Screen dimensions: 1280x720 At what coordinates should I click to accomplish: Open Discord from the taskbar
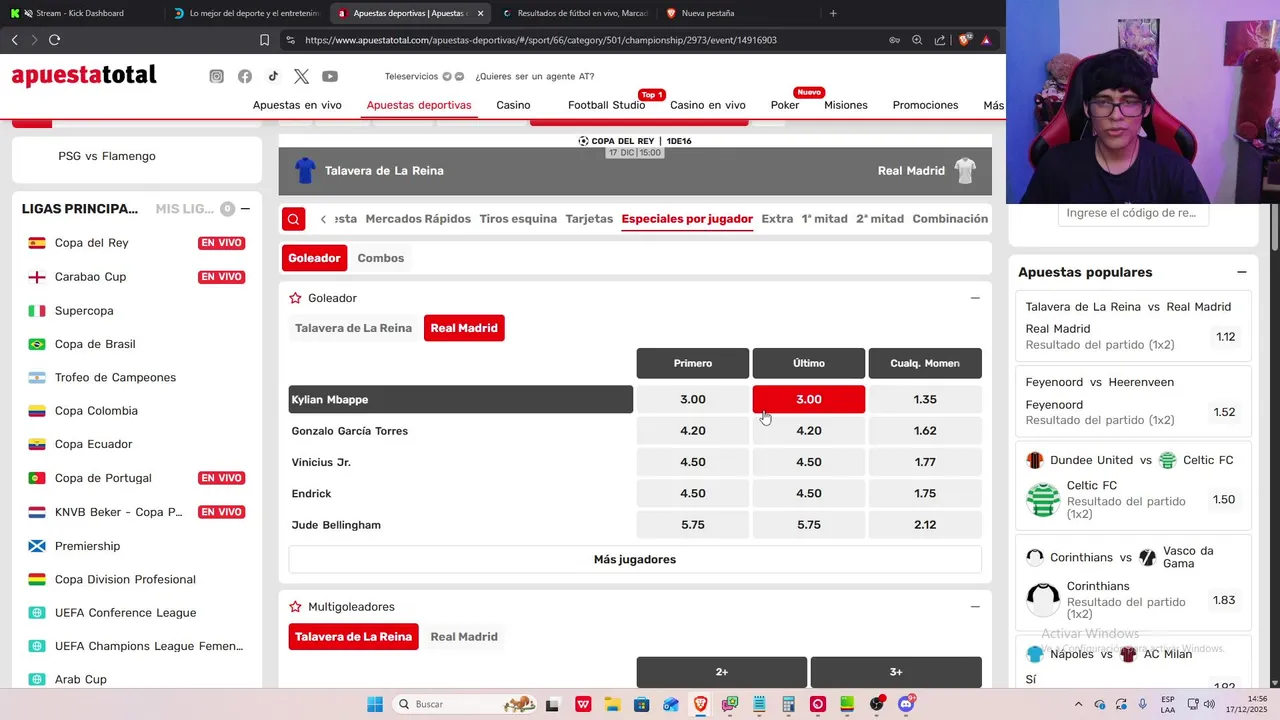coord(906,704)
